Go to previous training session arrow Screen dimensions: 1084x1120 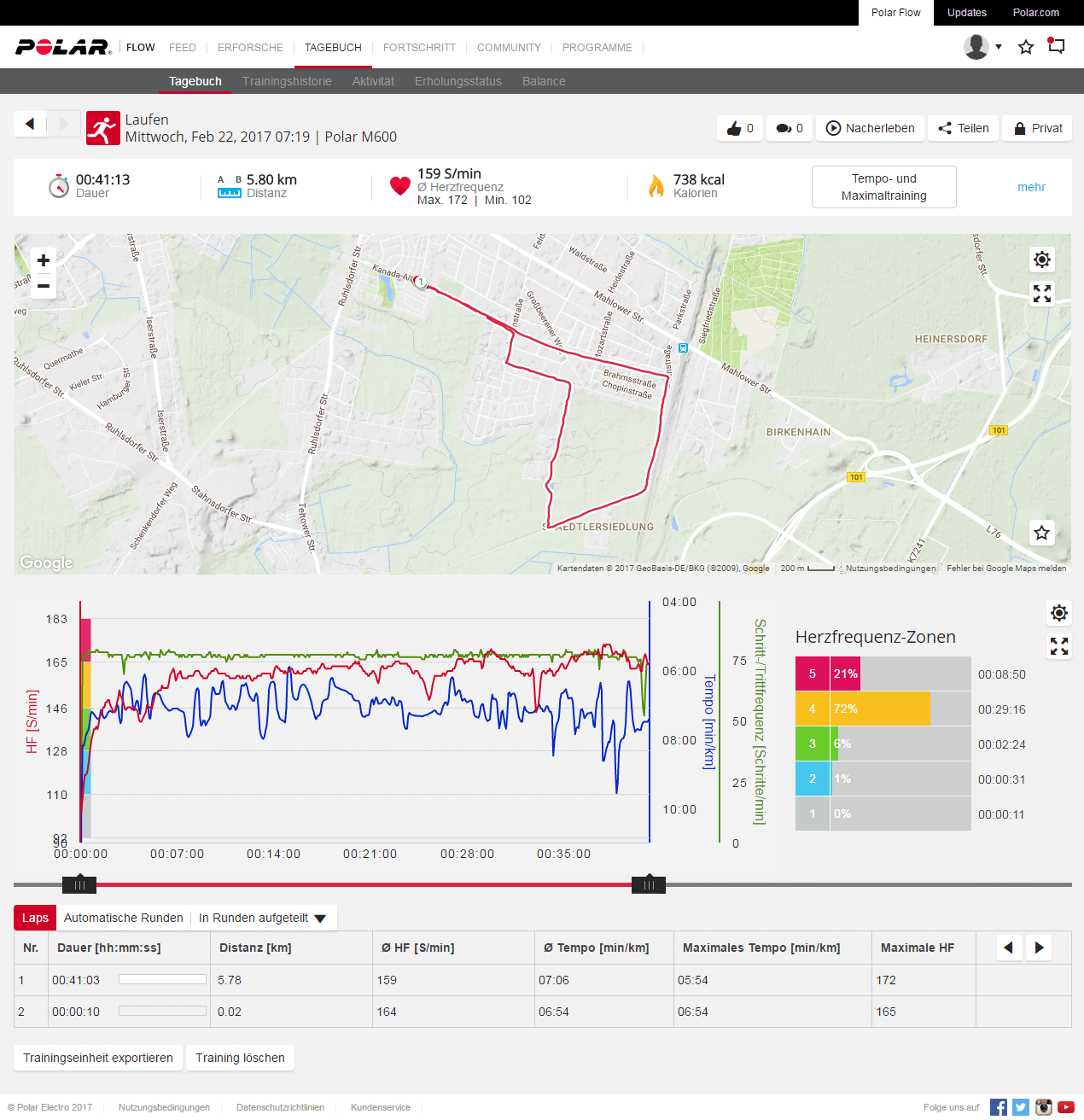(x=30, y=124)
